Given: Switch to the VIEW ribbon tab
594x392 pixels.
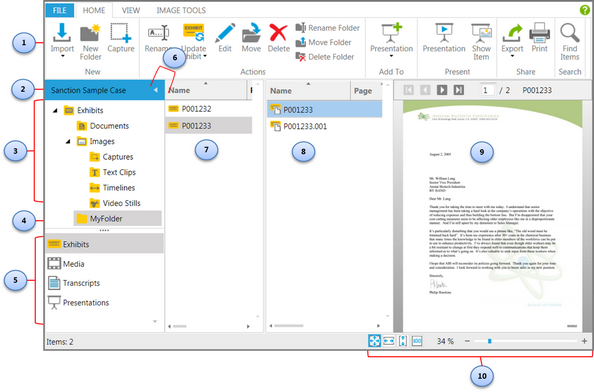Looking at the screenshot, I should click(131, 11).
